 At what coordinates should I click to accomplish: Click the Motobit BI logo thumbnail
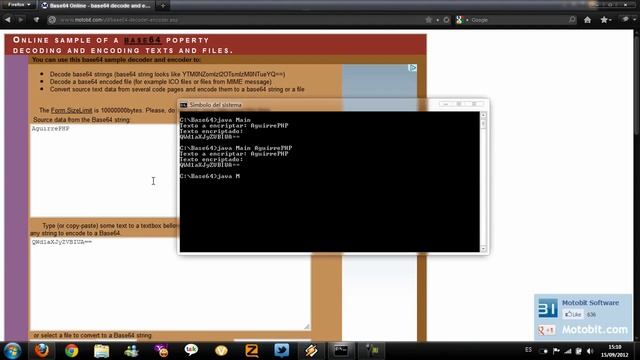(x=547, y=308)
